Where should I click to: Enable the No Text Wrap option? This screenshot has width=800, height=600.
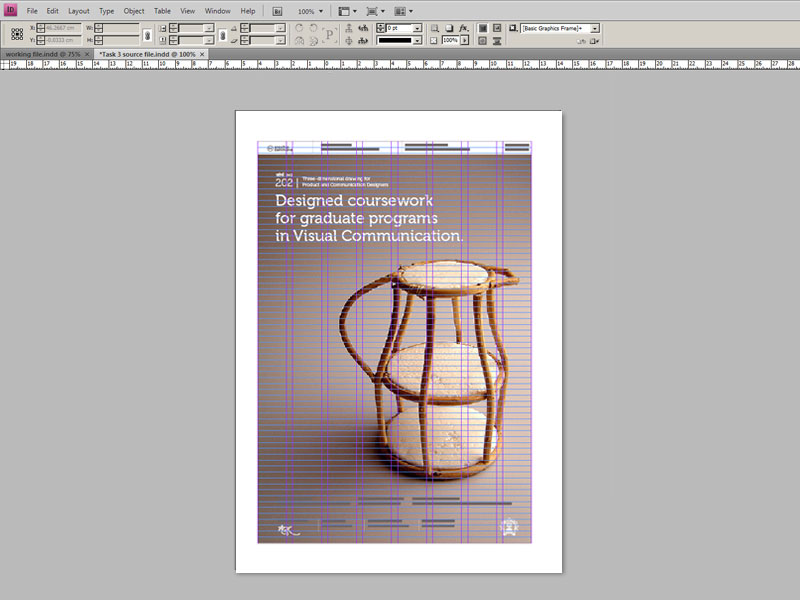point(483,28)
